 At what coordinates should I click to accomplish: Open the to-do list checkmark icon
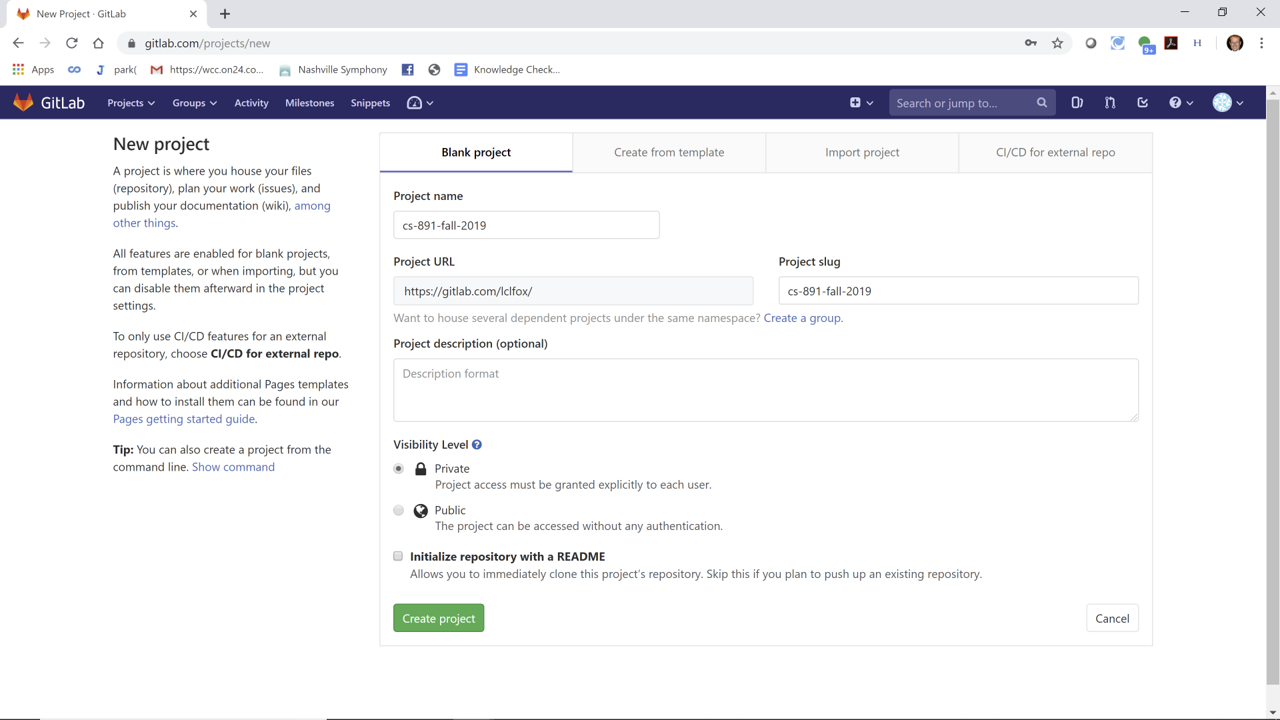click(x=1142, y=103)
